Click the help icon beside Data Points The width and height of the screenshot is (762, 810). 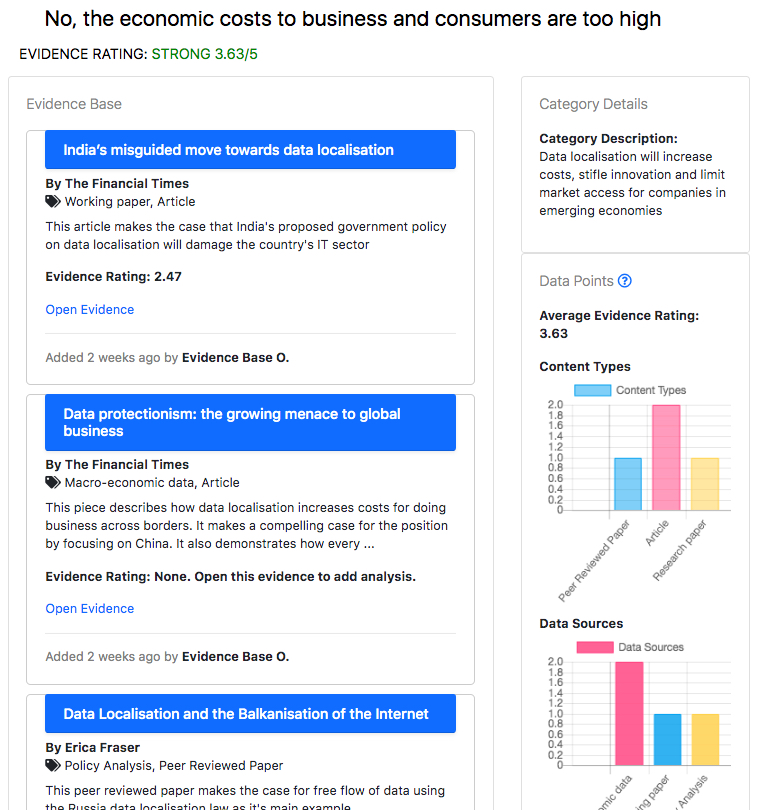(x=625, y=281)
